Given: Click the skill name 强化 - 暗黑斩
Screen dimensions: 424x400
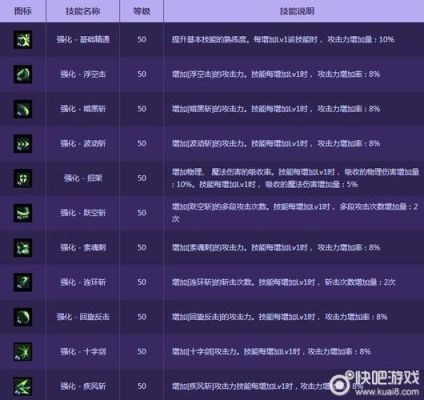Looking at the screenshot, I should coord(83,109).
